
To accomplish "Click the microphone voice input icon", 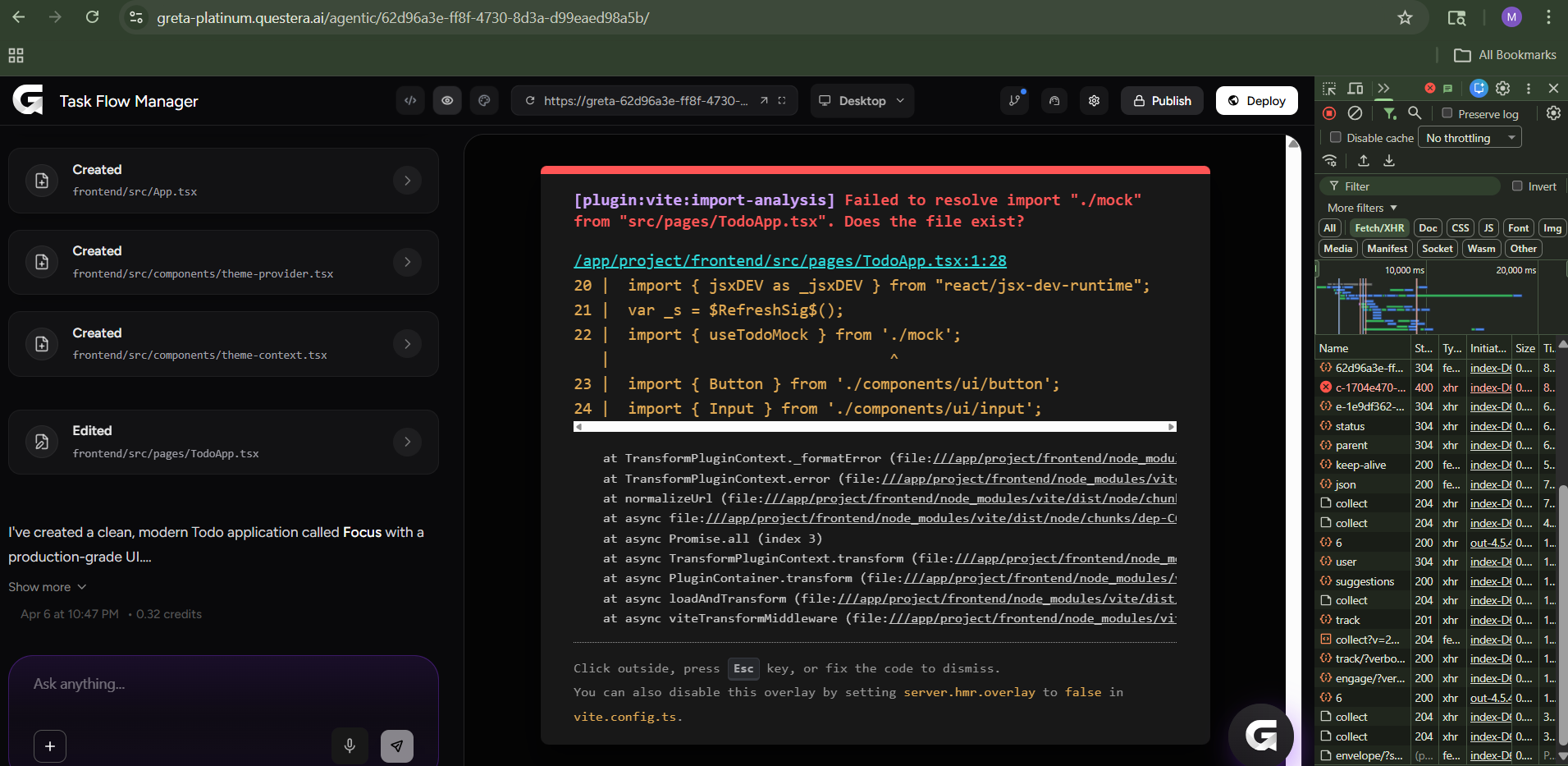I will [x=350, y=746].
